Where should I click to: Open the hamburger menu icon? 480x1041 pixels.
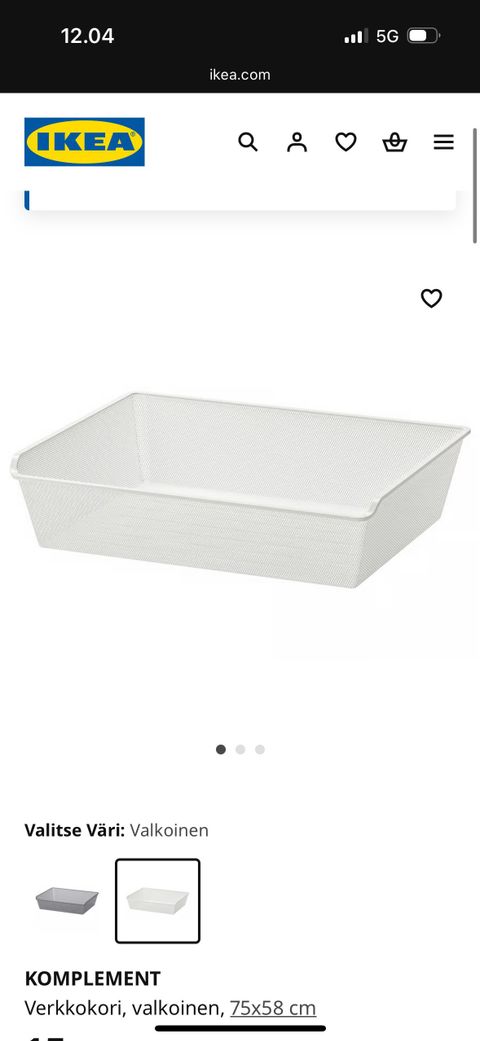coord(443,142)
